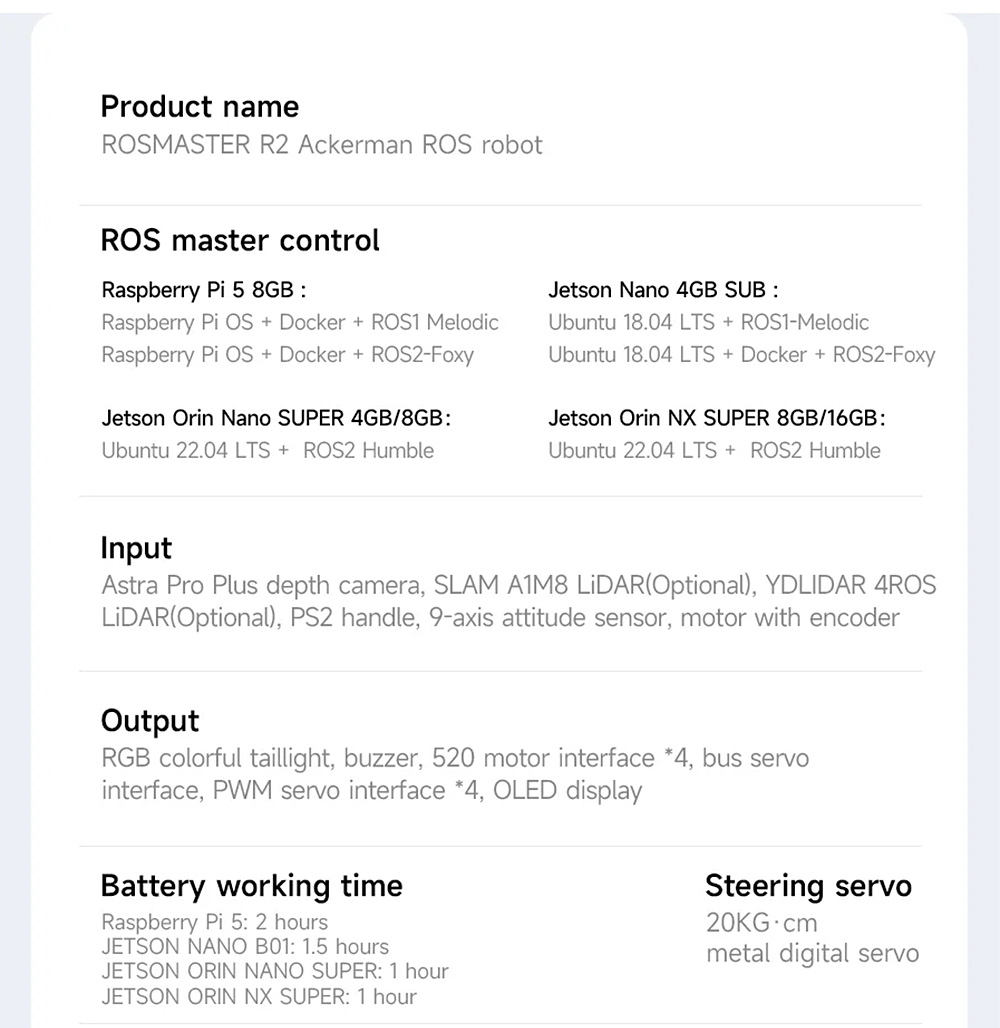Select the Raspberry Pi 5 8GB label
Image resolution: width=1000 pixels, height=1028 pixels.
(x=203, y=290)
